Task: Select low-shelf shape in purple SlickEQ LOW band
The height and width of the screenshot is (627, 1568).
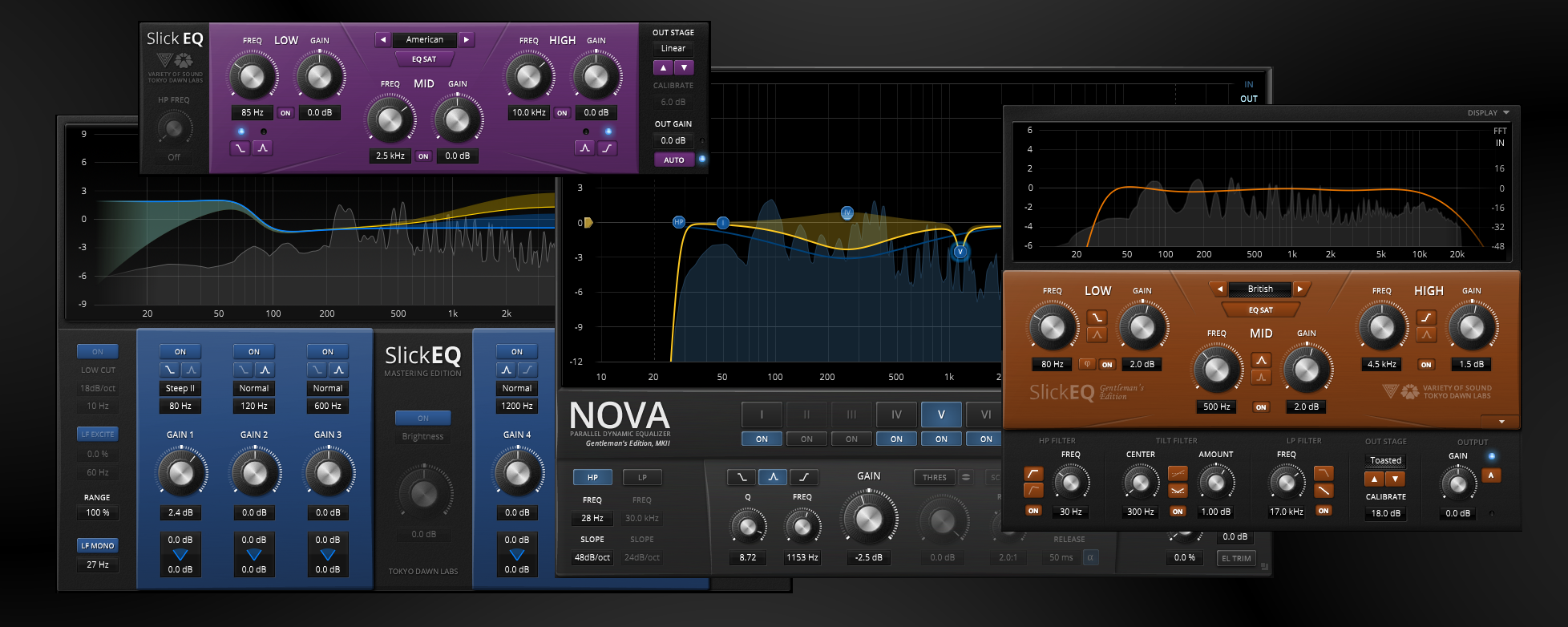Action: click(240, 148)
